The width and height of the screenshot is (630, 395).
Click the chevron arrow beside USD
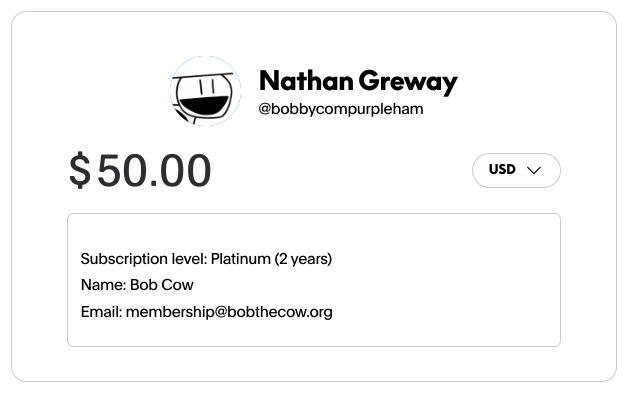(534, 170)
